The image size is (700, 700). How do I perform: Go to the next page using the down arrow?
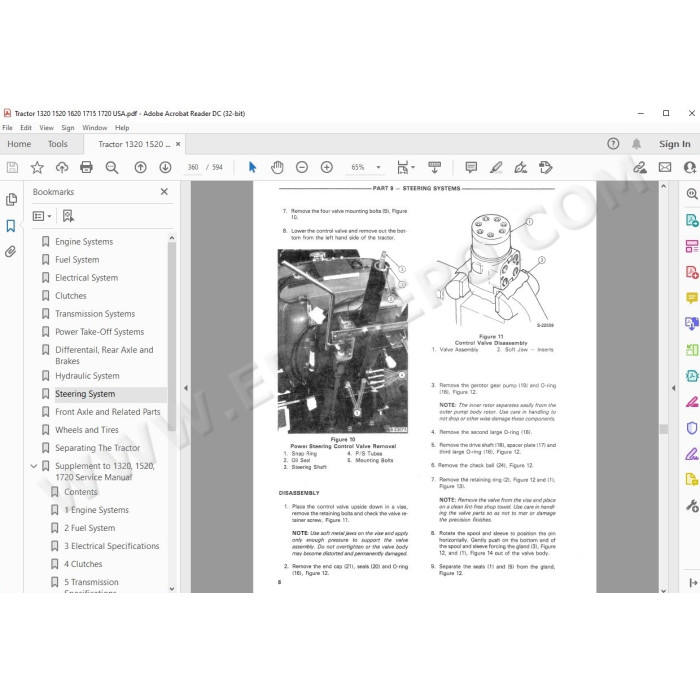(x=165, y=167)
